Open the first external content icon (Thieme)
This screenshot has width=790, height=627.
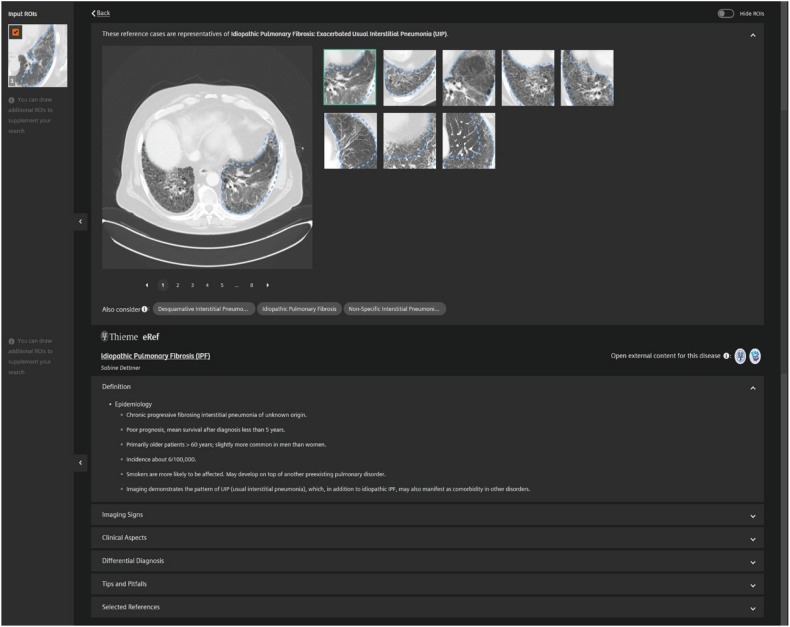(x=740, y=356)
